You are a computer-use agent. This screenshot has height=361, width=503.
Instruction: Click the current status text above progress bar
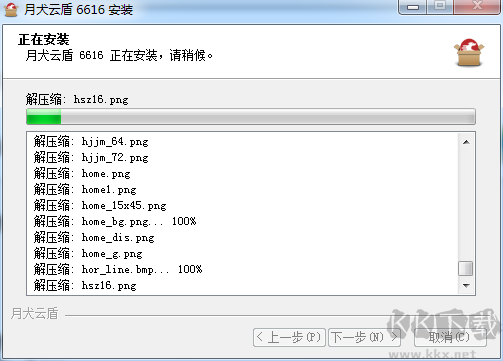[77, 99]
